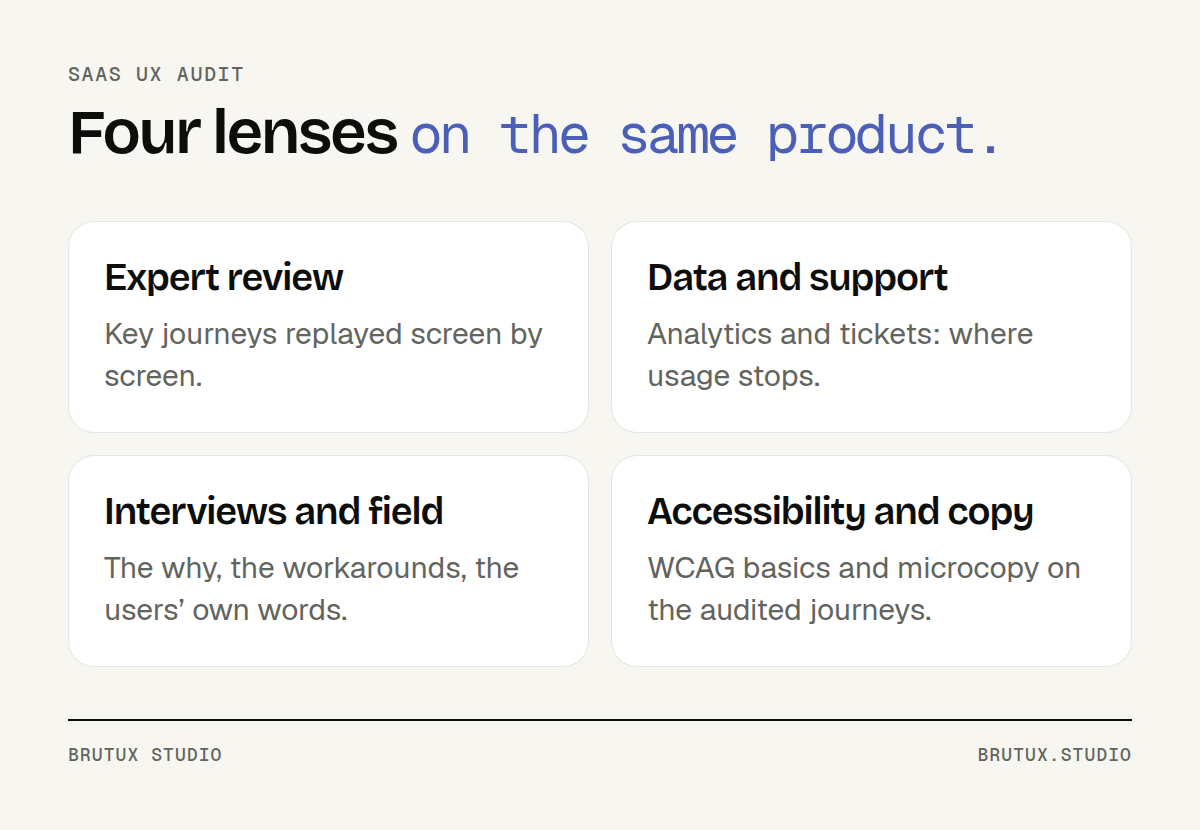This screenshot has width=1200, height=830.
Task: Click 'The why, the workarounds' description text
Action: (312, 589)
